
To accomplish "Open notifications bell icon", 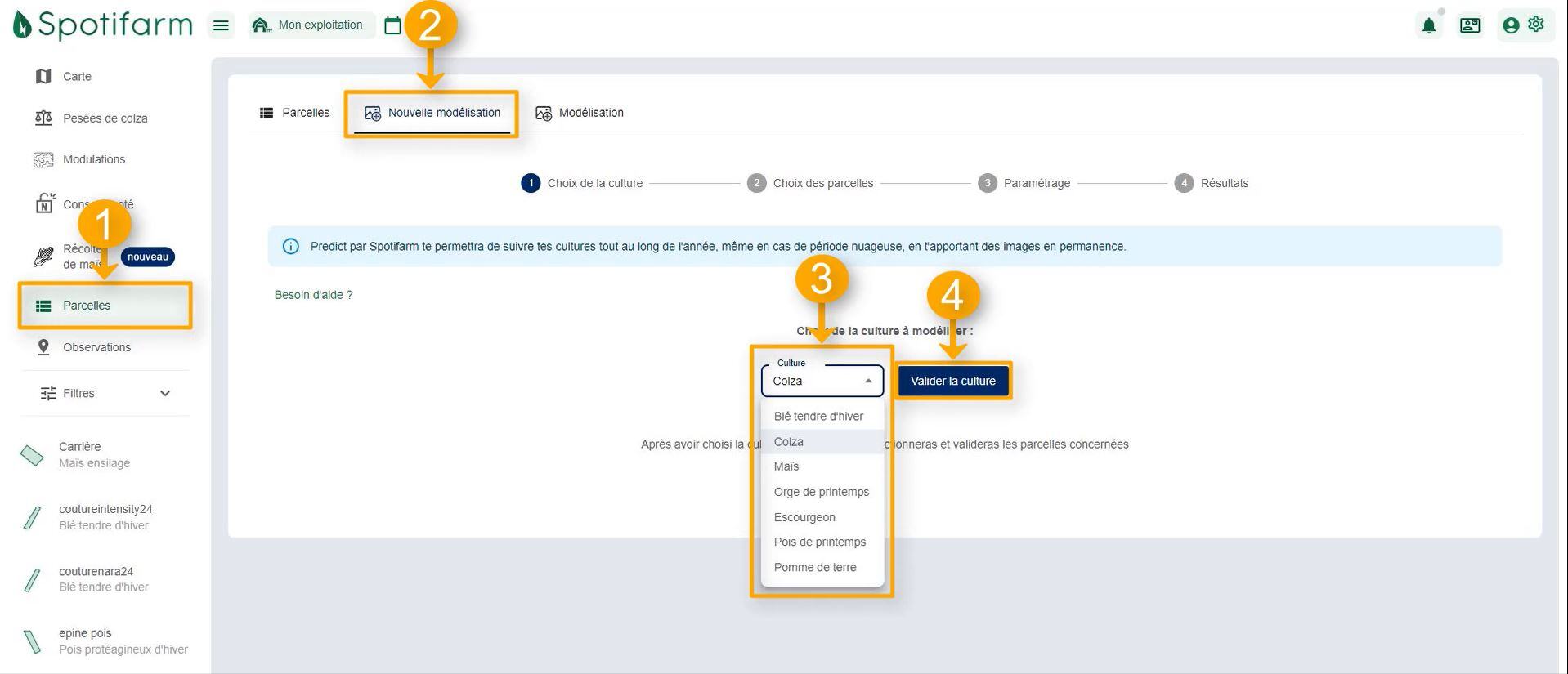I will pos(1428,26).
